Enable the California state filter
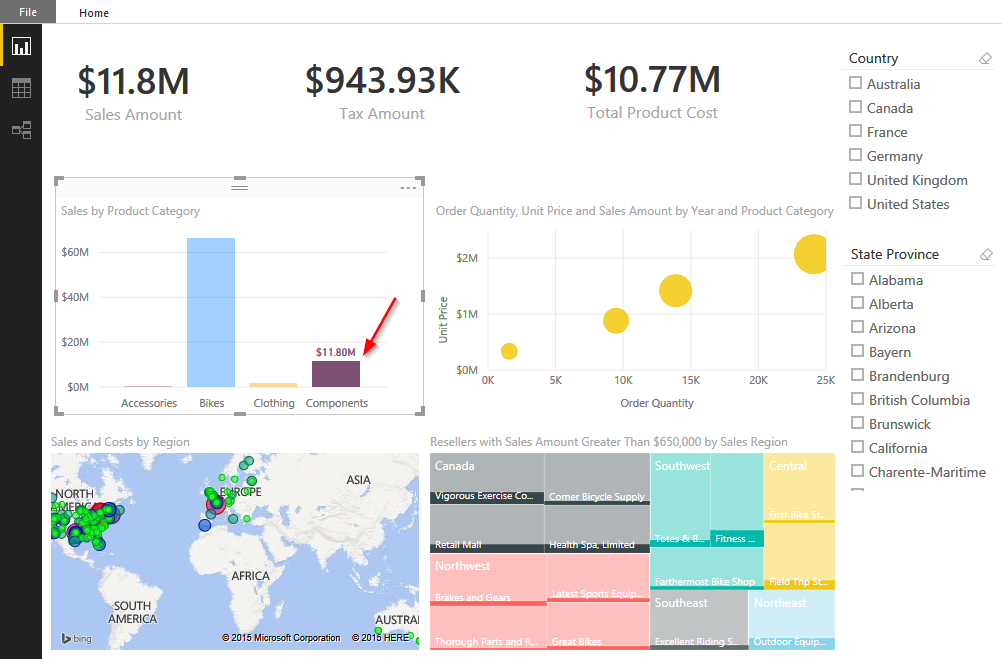 [x=857, y=447]
